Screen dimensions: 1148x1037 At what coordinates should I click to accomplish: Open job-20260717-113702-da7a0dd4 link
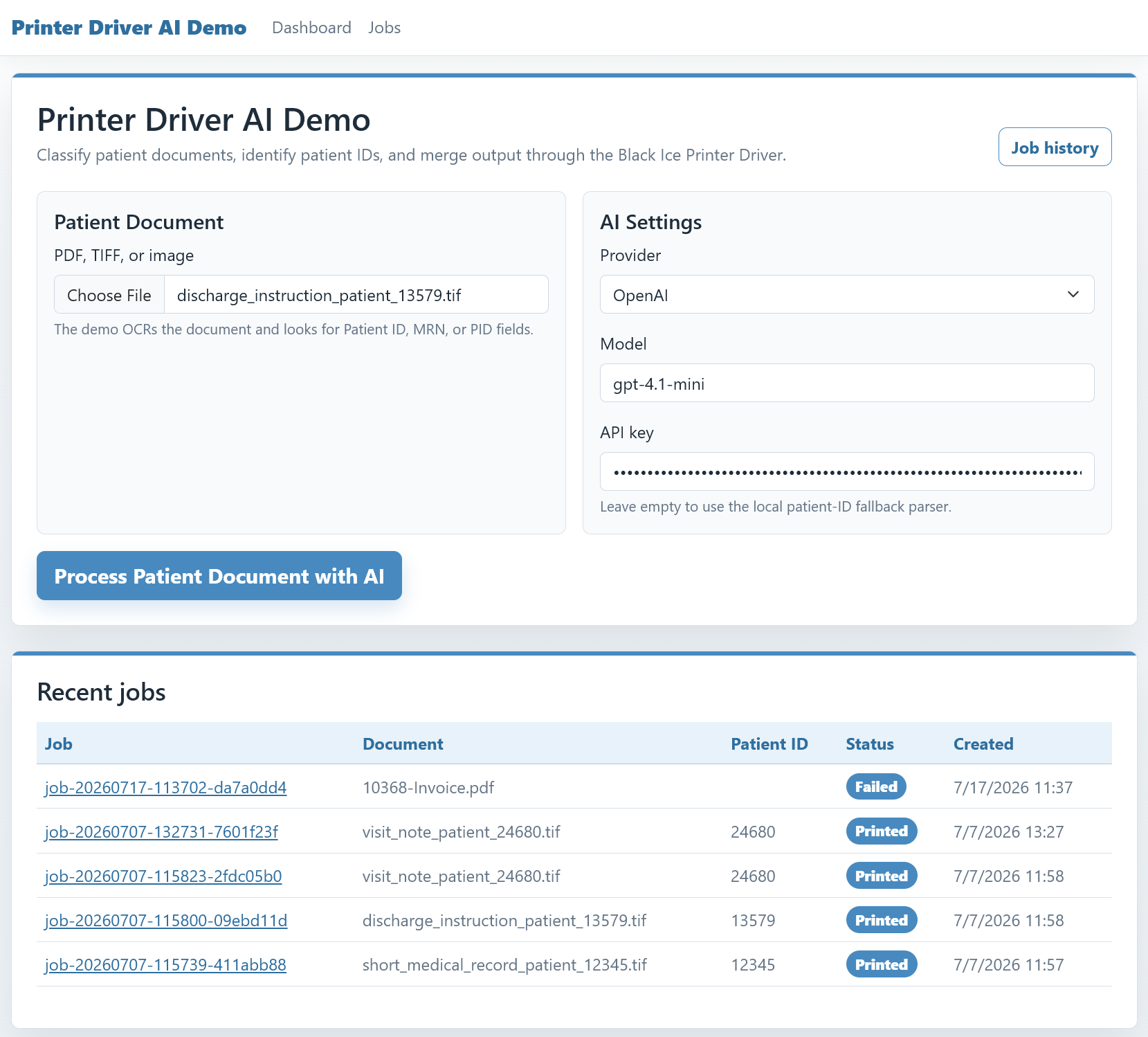pos(165,787)
